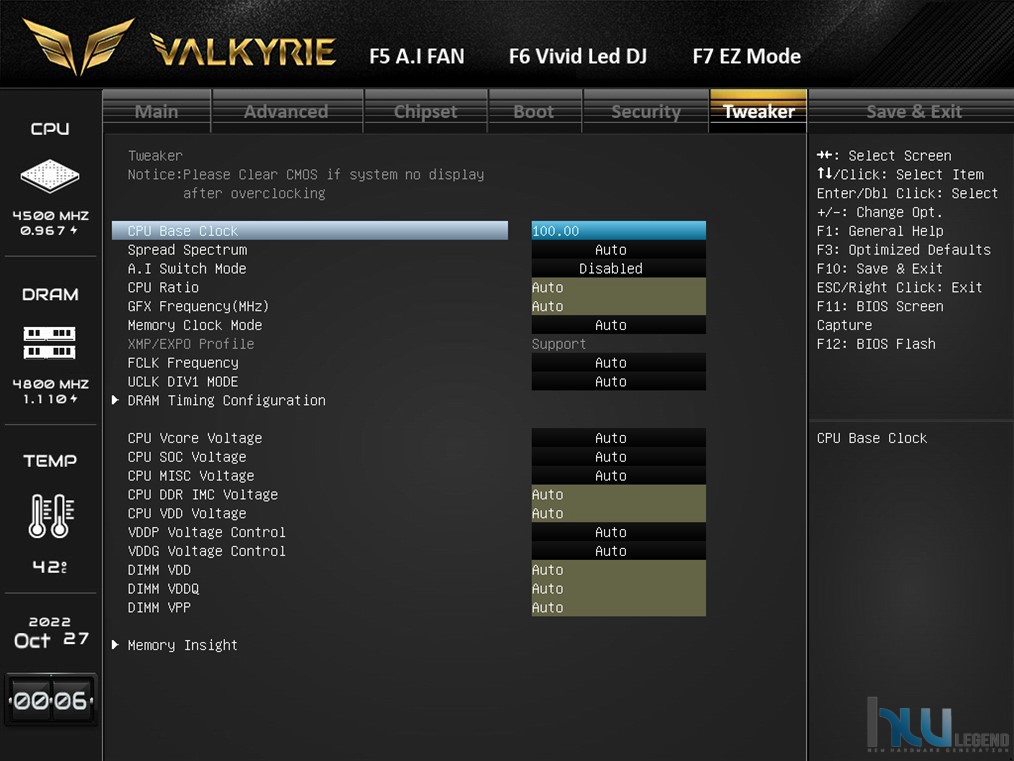Image resolution: width=1014 pixels, height=761 pixels.
Task: Click DIMM VDDQ Auto value field
Action: 618,588
